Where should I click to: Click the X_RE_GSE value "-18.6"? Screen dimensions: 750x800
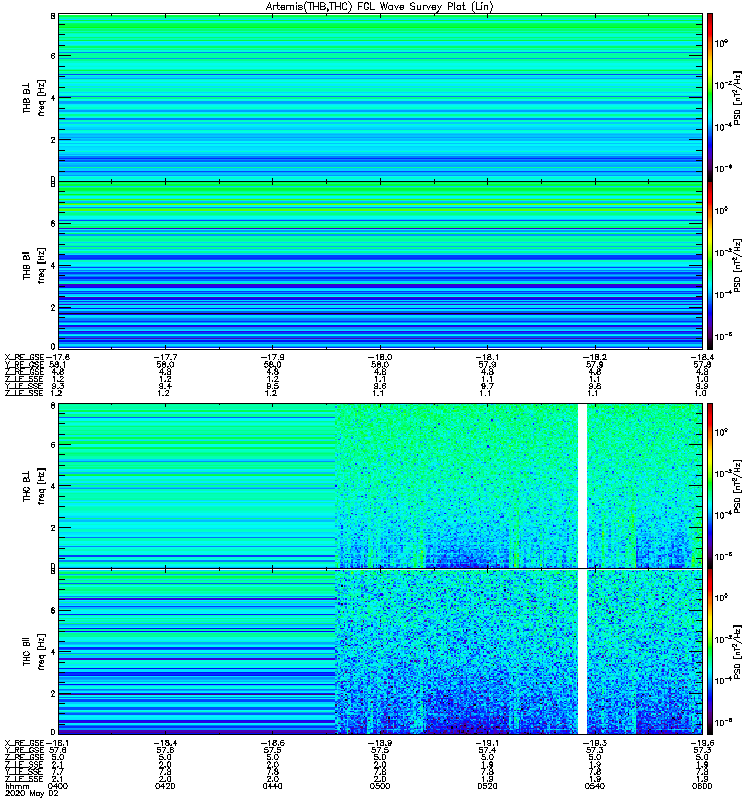coord(272,743)
